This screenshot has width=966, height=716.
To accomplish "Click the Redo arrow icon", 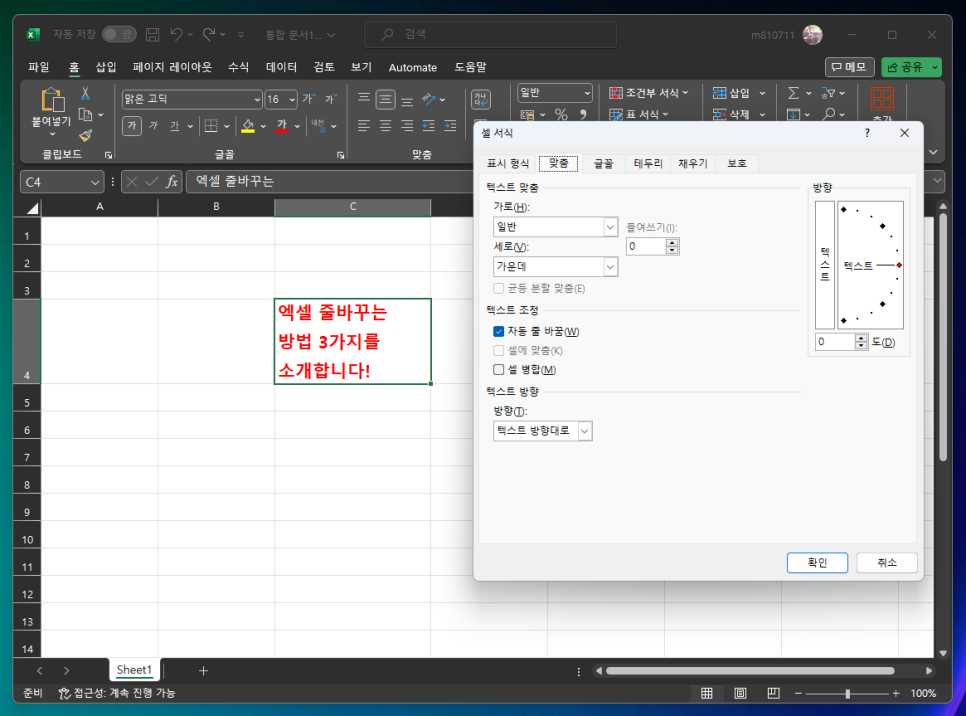I will click(x=209, y=35).
